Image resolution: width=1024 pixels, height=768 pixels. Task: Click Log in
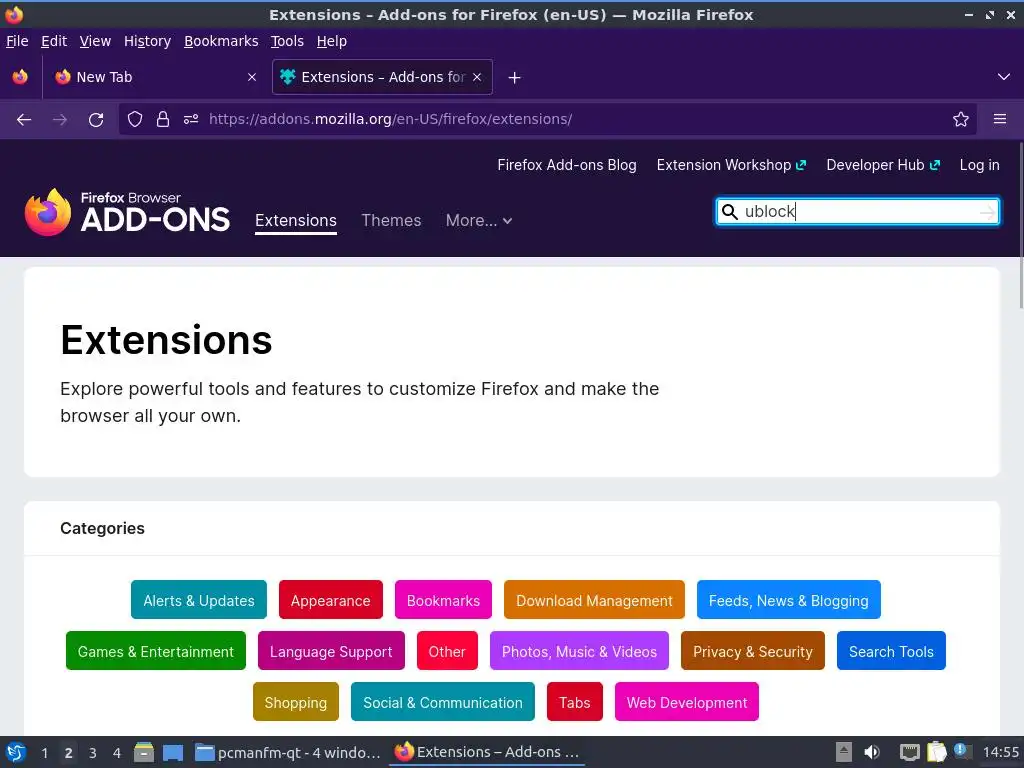[979, 165]
